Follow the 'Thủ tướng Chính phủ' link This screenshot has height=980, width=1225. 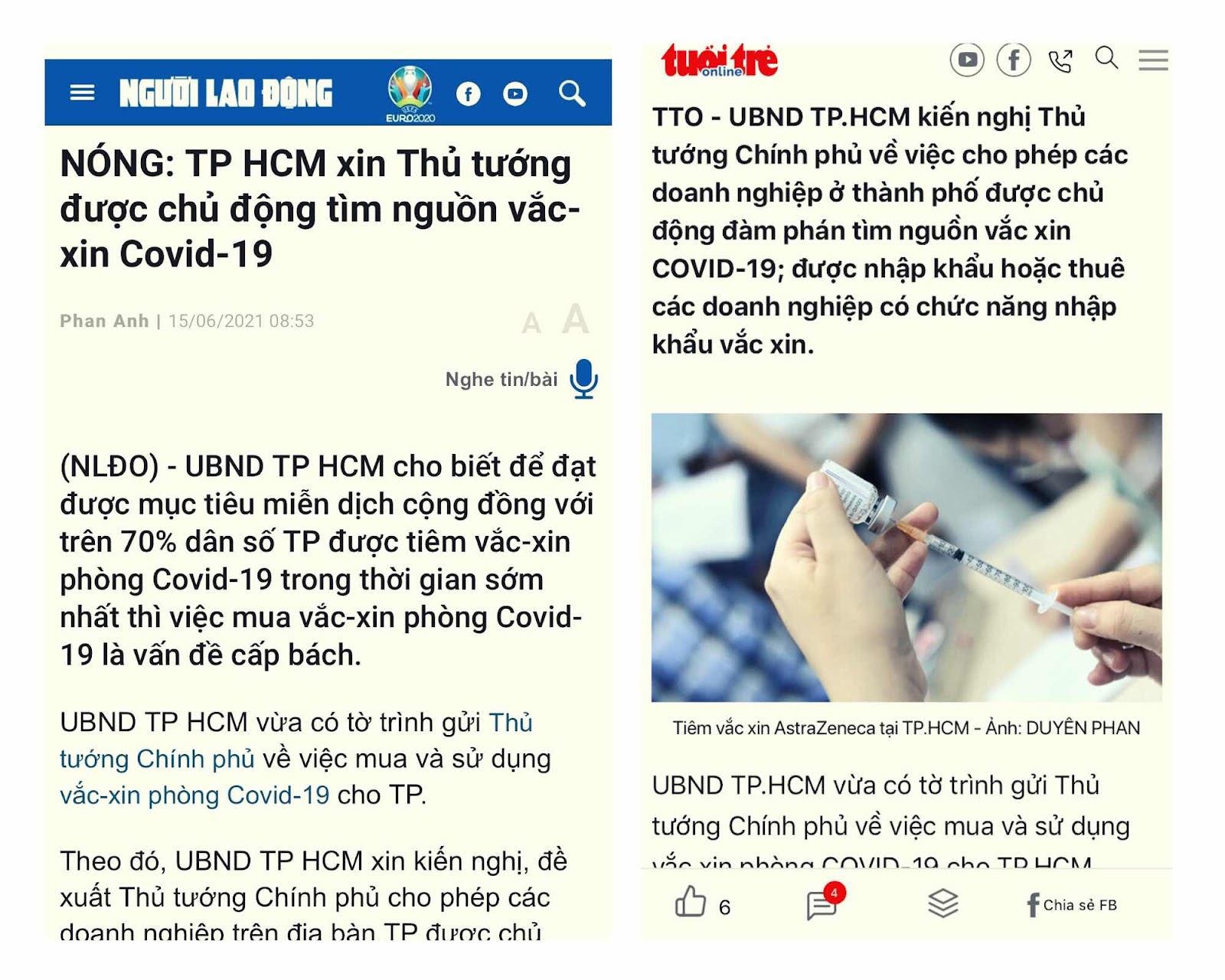click(x=296, y=740)
